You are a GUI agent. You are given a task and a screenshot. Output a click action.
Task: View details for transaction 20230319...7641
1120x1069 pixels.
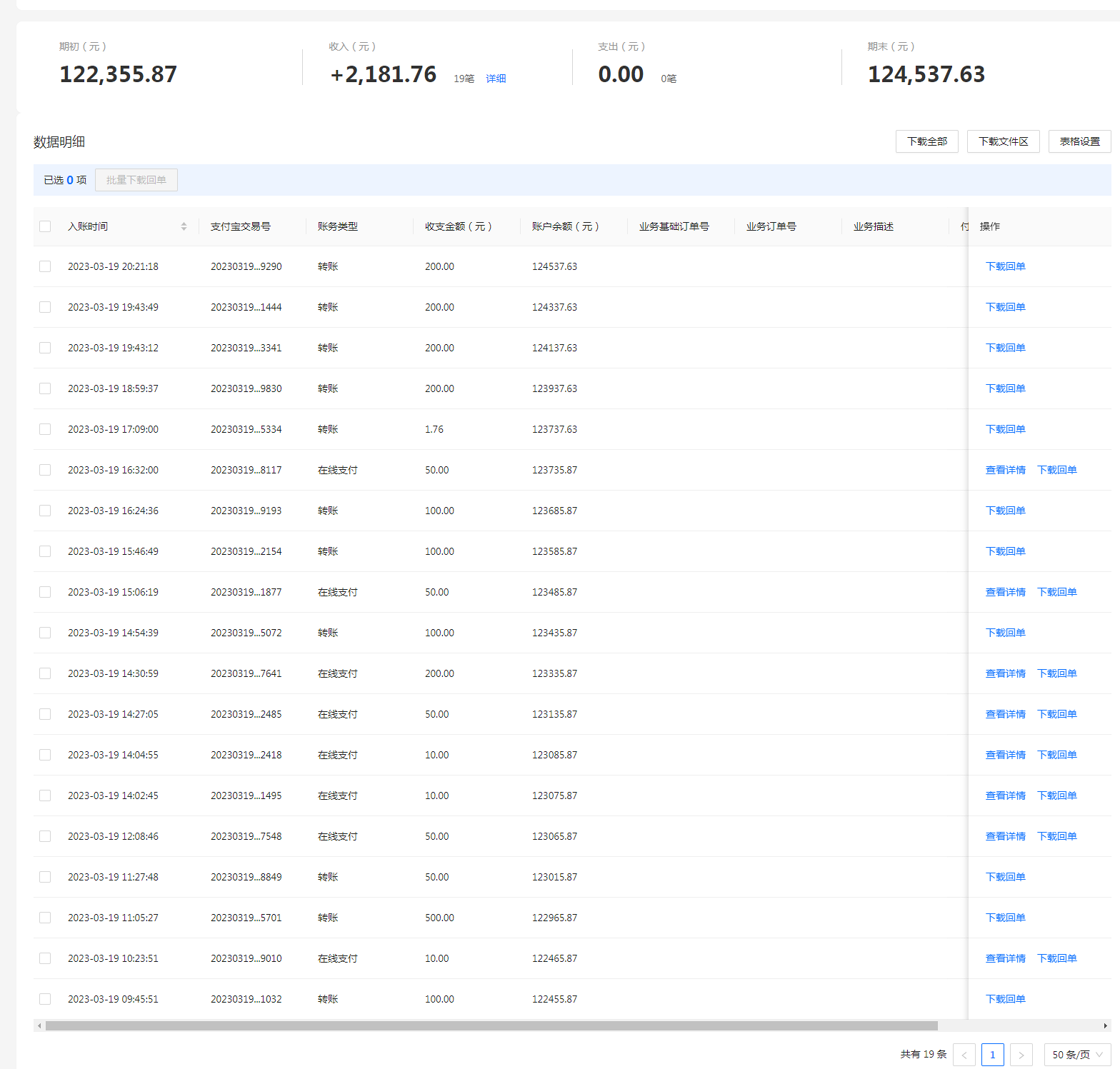coord(1006,673)
